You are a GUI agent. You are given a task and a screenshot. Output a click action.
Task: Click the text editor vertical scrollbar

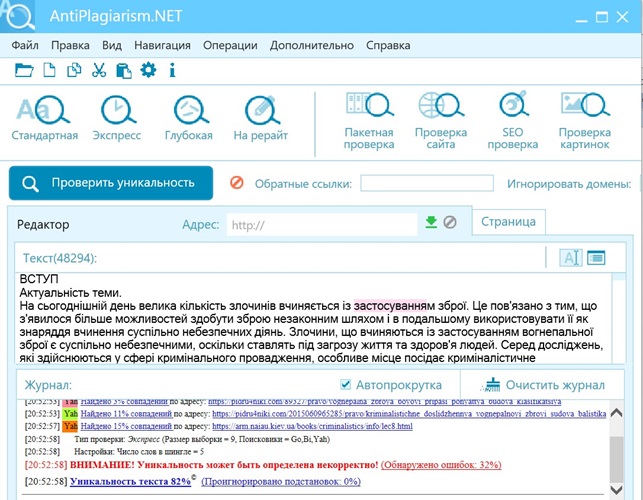619,318
